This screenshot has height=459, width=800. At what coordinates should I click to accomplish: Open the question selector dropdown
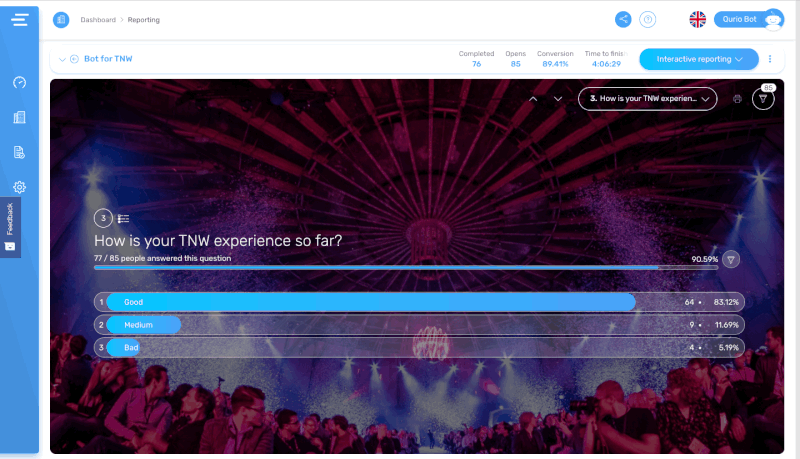click(647, 99)
